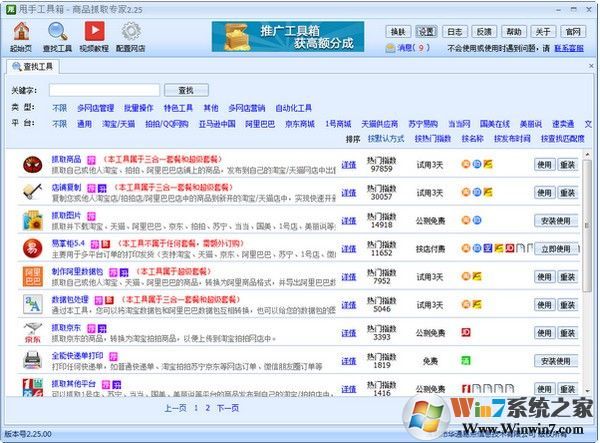This screenshot has width=600, height=443.
Task: Click the purple 荐 badge beside 全能快递单打印
Action: 113,356
